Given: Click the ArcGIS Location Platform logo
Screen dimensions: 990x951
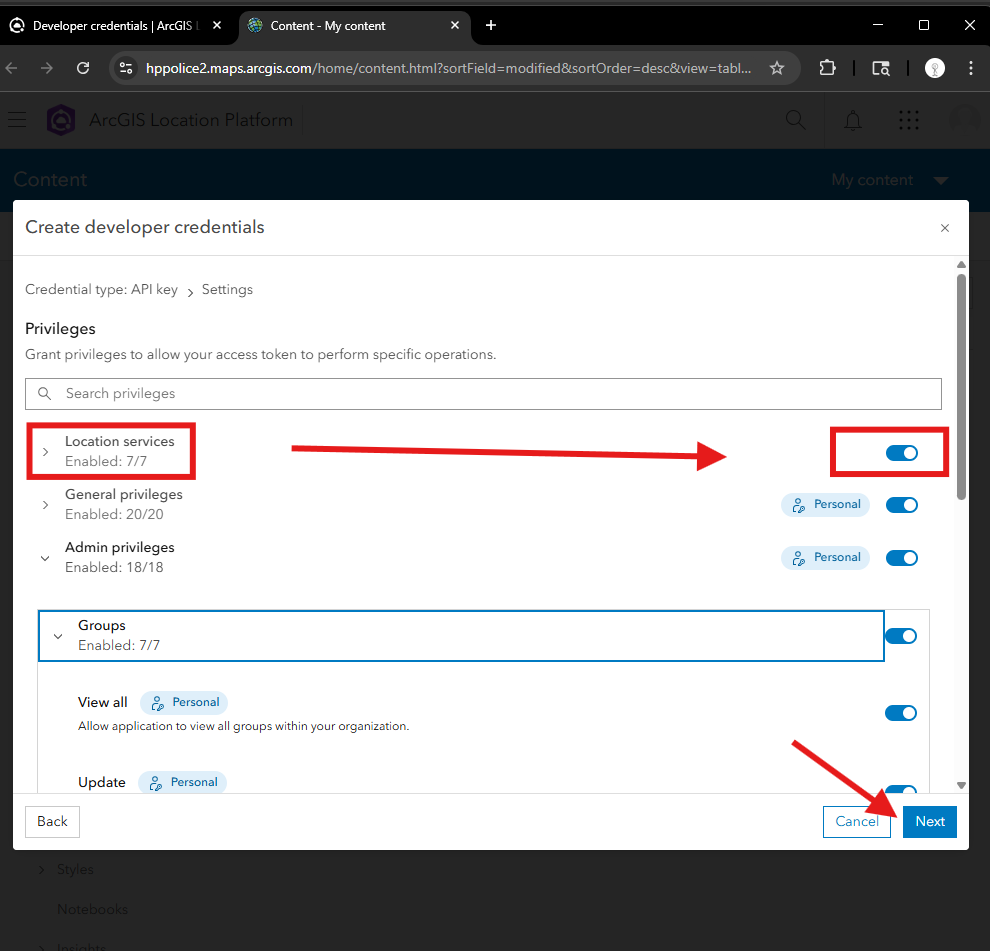Looking at the screenshot, I should tap(61, 119).
